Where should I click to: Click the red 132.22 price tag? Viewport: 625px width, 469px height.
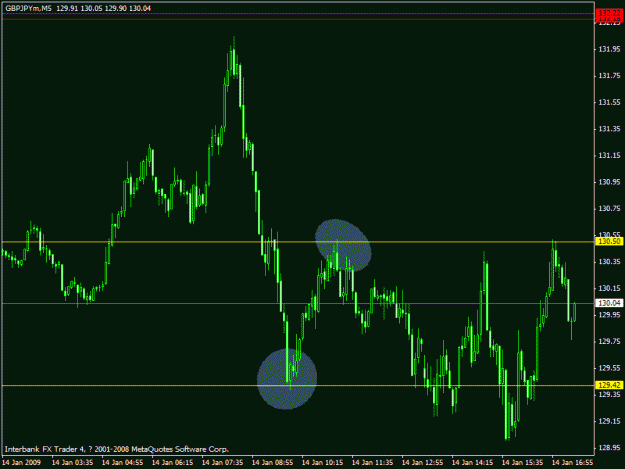[609, 13]
